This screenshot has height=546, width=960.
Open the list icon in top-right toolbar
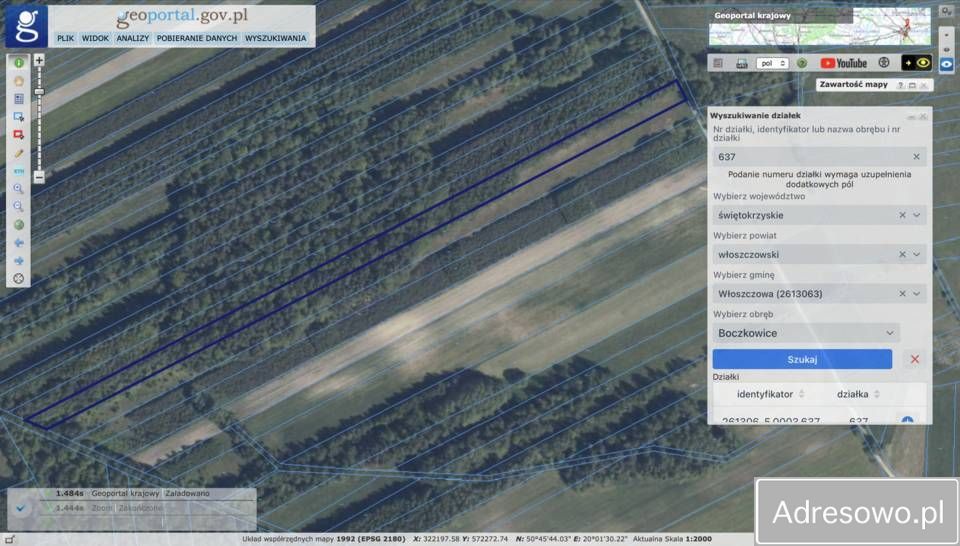(719, 63)
